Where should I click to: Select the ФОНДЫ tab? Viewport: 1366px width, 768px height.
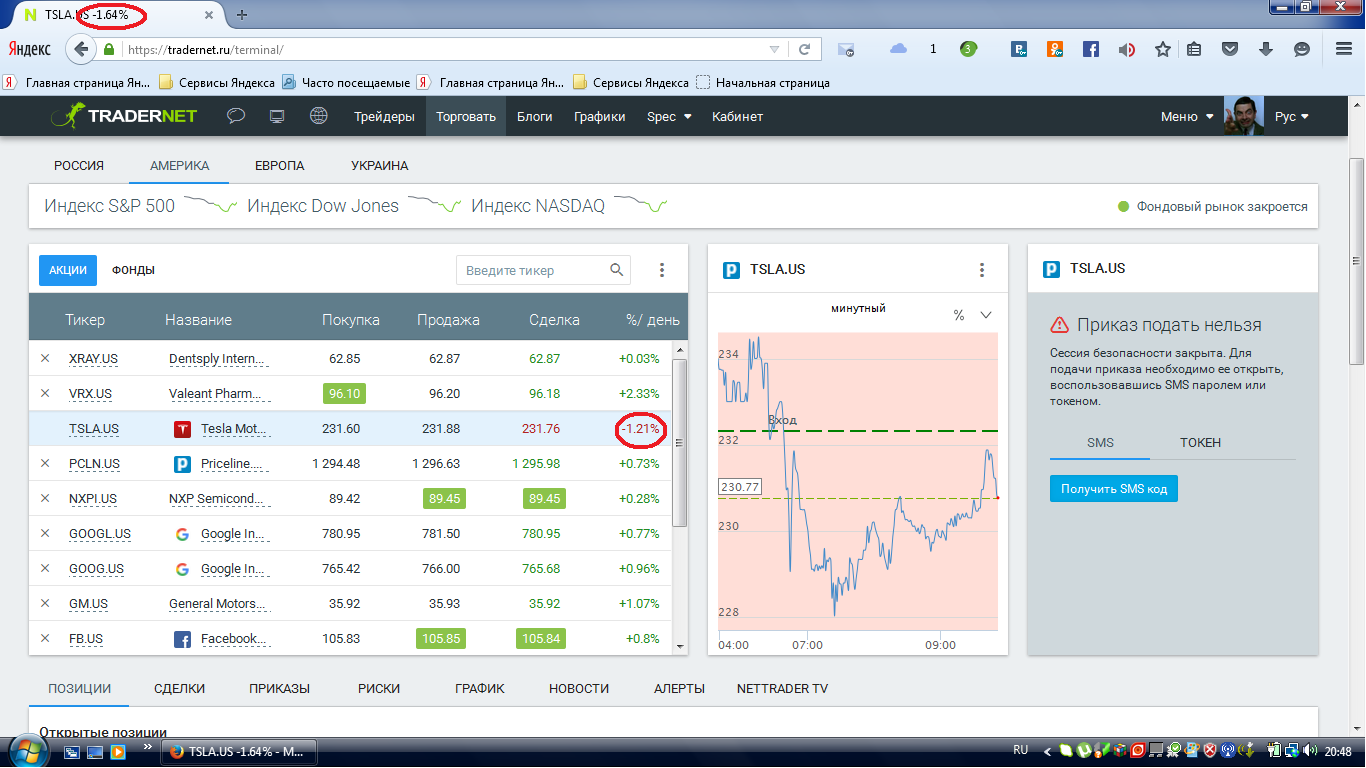click(x=133, y=270)
